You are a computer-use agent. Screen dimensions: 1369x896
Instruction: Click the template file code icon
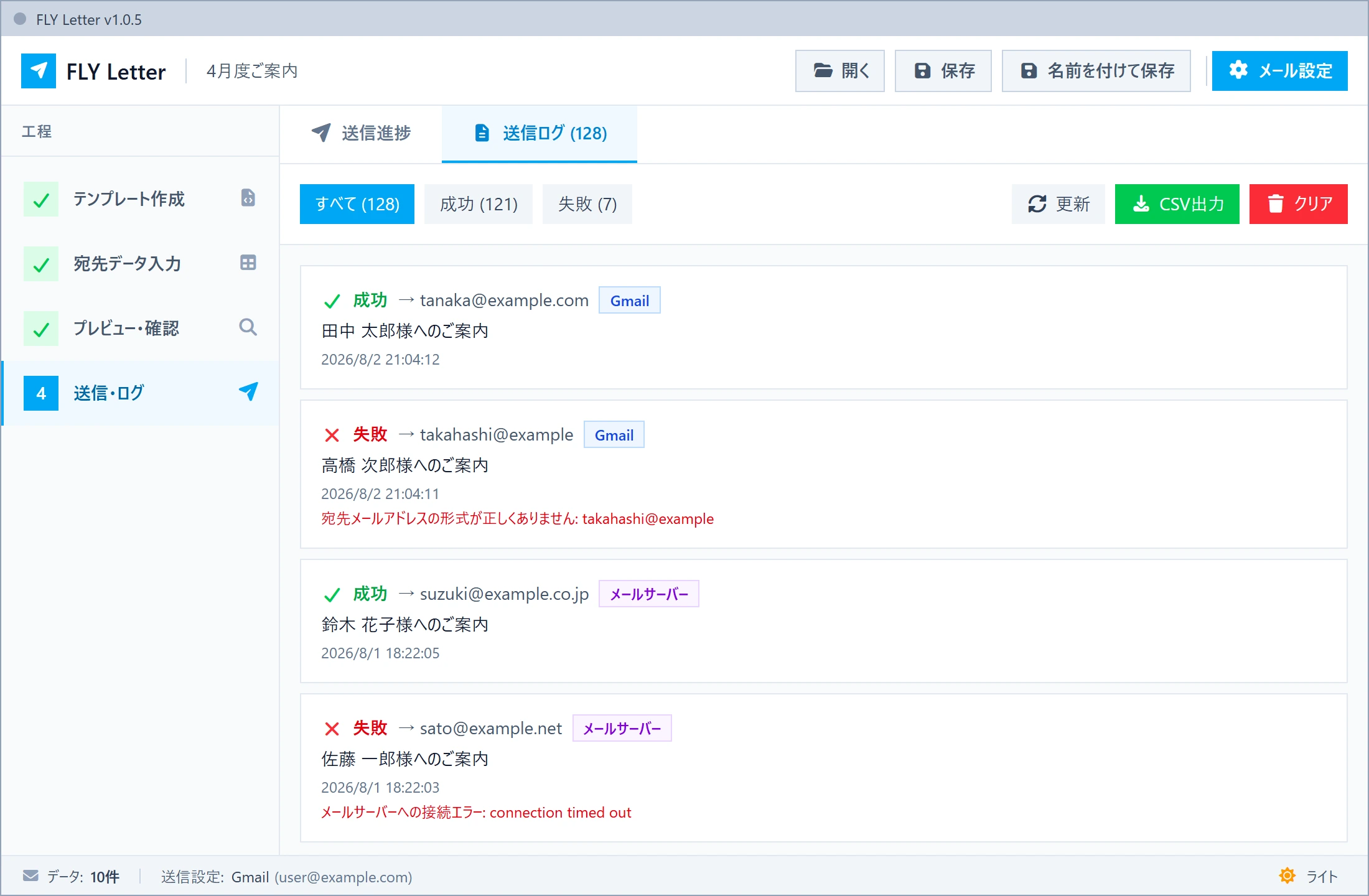[x=248, y=198]
